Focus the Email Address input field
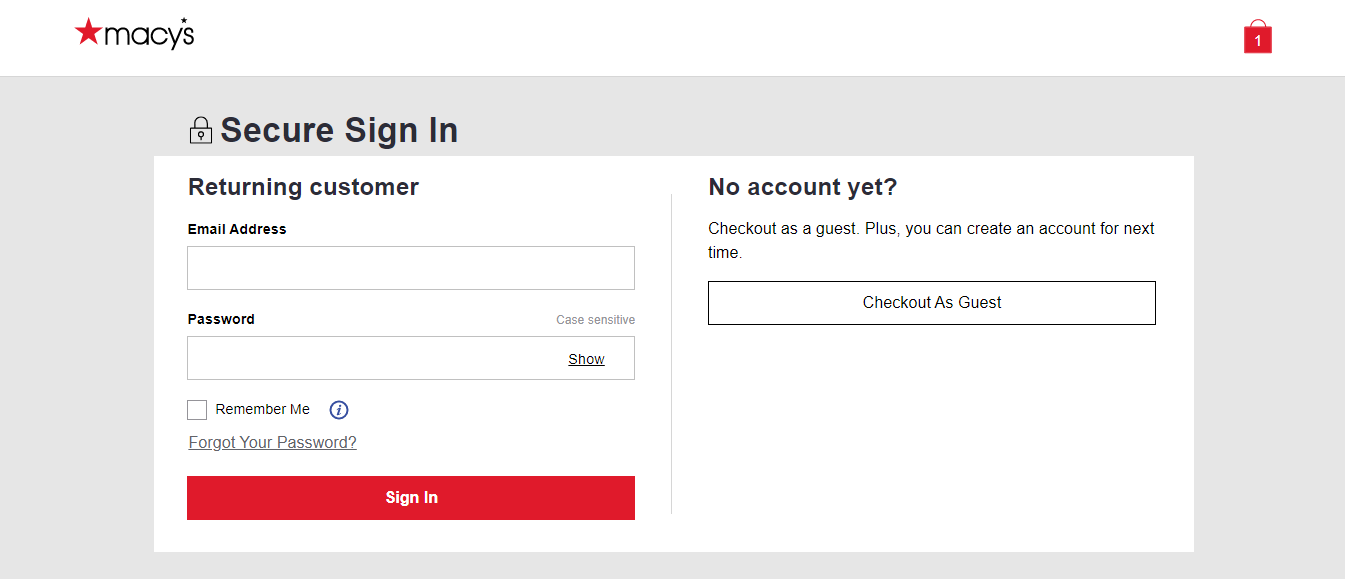 point(410,268)
